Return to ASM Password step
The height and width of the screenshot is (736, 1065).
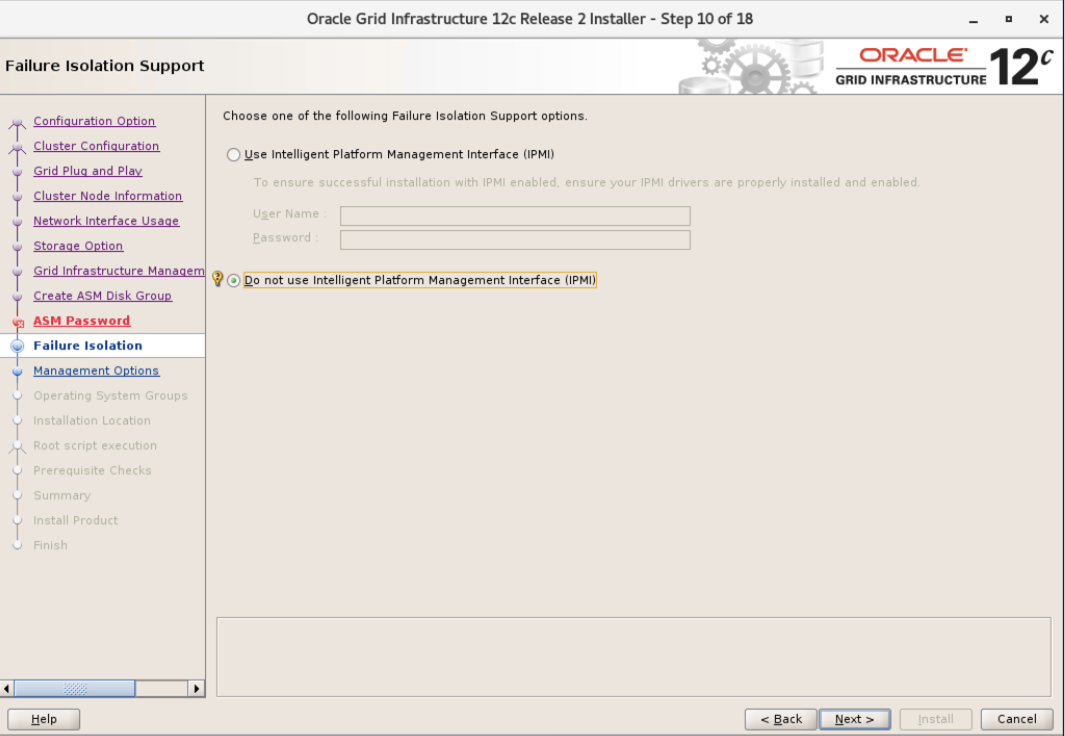point(82,321)
